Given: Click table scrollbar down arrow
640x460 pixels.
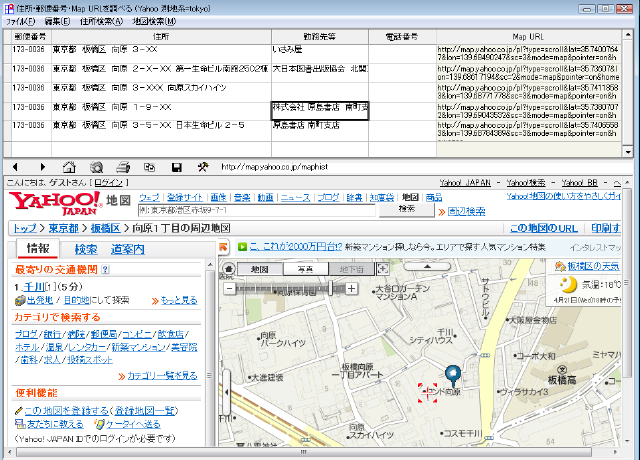Looking at the screenshot, I should pos(628,152).
